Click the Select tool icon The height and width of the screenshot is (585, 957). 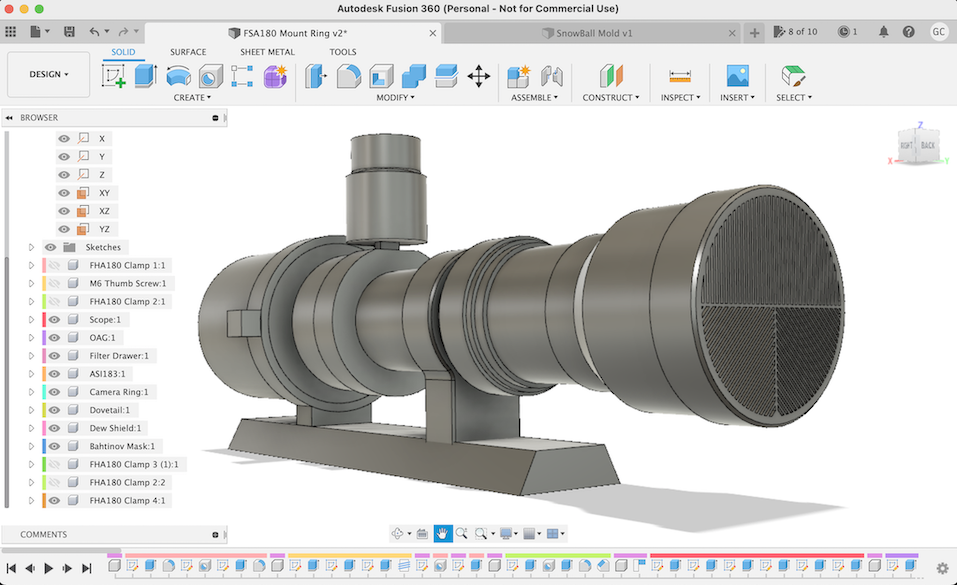[x=793, y=76]
